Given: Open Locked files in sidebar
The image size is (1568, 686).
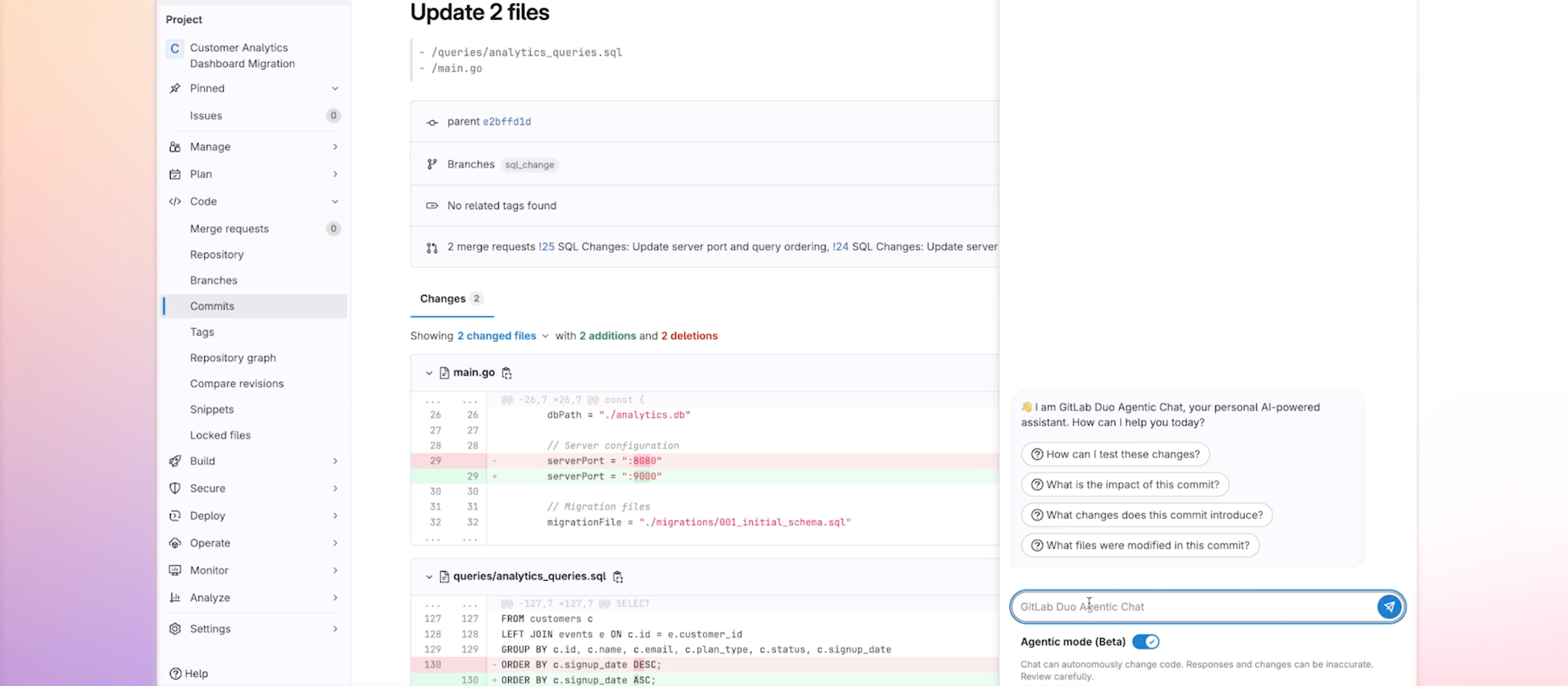Looking at the screenshot, I should click(x=255, y=435).
